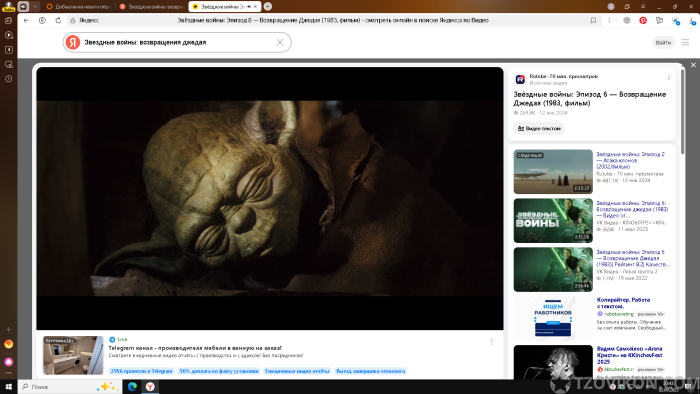Go back with the browser back arrow
The width and height of the screenshot is (700, 394).
click(26, 21)
